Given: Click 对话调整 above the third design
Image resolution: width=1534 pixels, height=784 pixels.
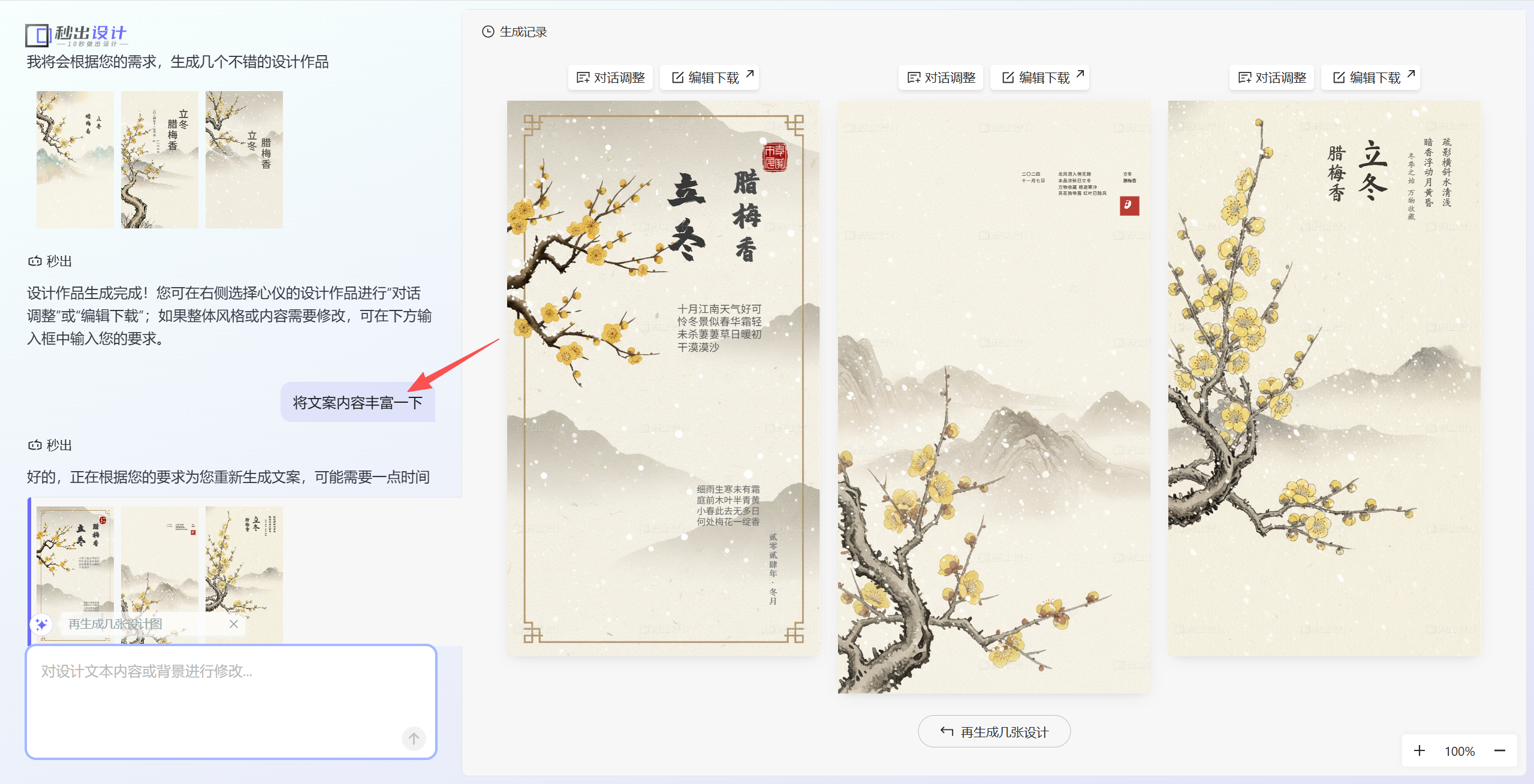Looking at the screenshot, I should (1271, 77).
